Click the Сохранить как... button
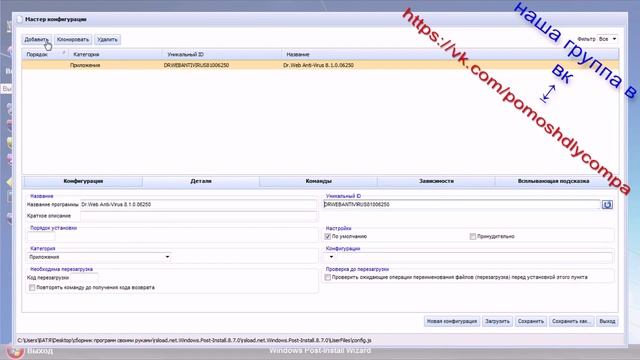The width and height of the screenshot is (640, 360). (571, 321)
